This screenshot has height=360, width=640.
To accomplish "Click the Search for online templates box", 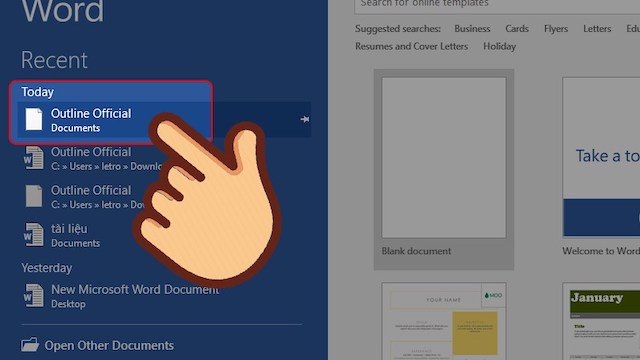I will pos(497,5).
